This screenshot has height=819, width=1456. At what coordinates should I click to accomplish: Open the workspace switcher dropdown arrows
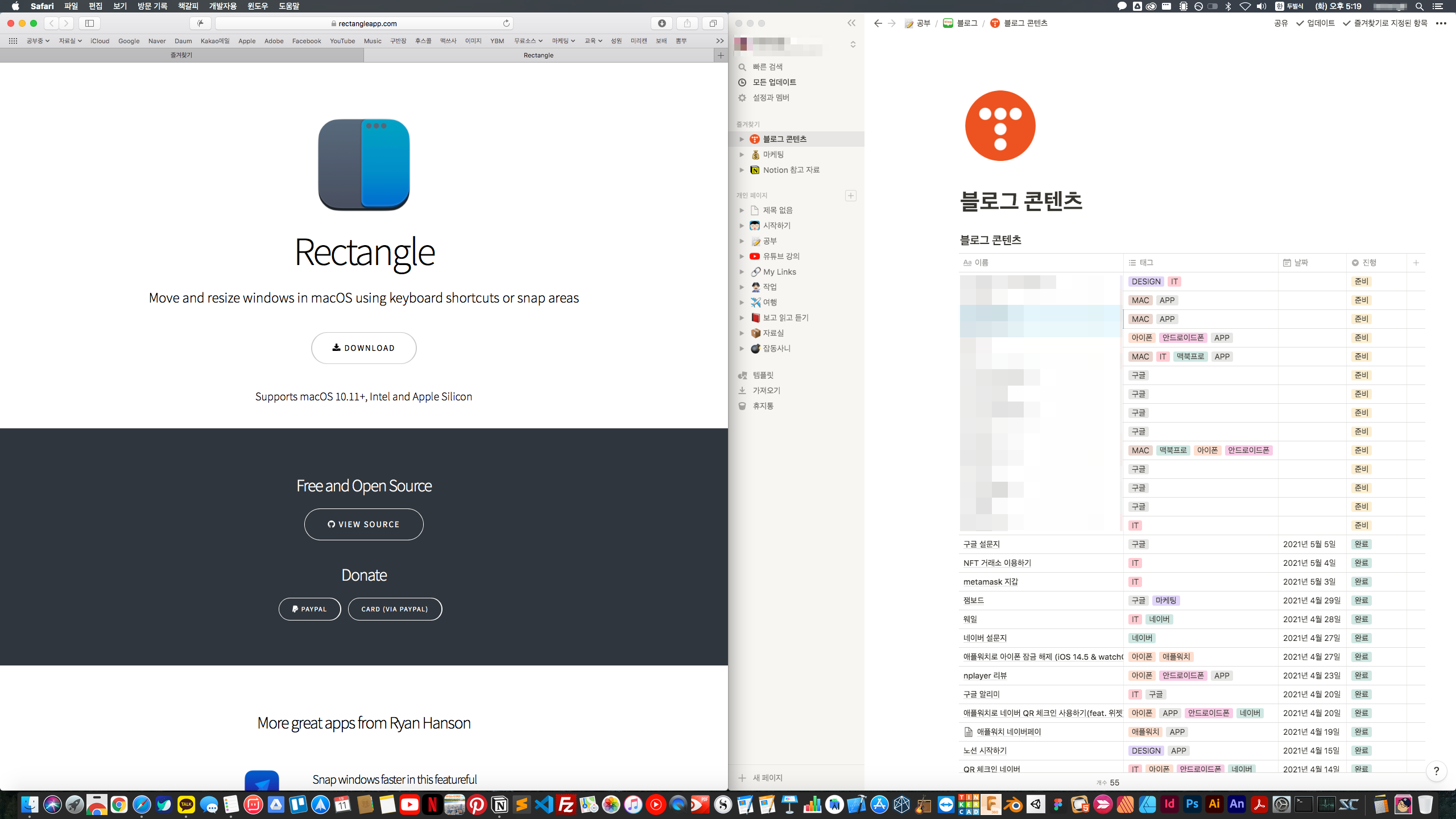[853, 44]
